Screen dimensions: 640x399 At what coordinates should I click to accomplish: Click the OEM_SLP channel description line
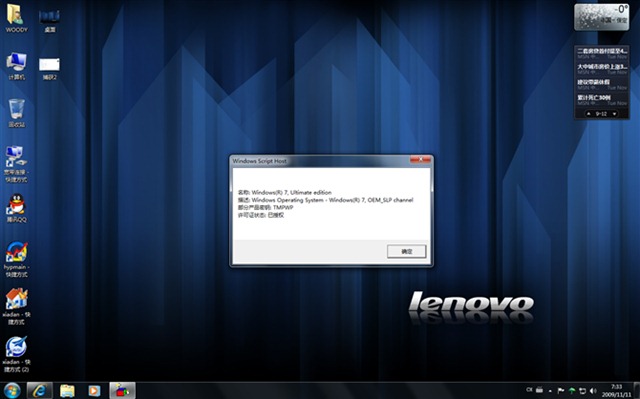(x=325, y=200)
